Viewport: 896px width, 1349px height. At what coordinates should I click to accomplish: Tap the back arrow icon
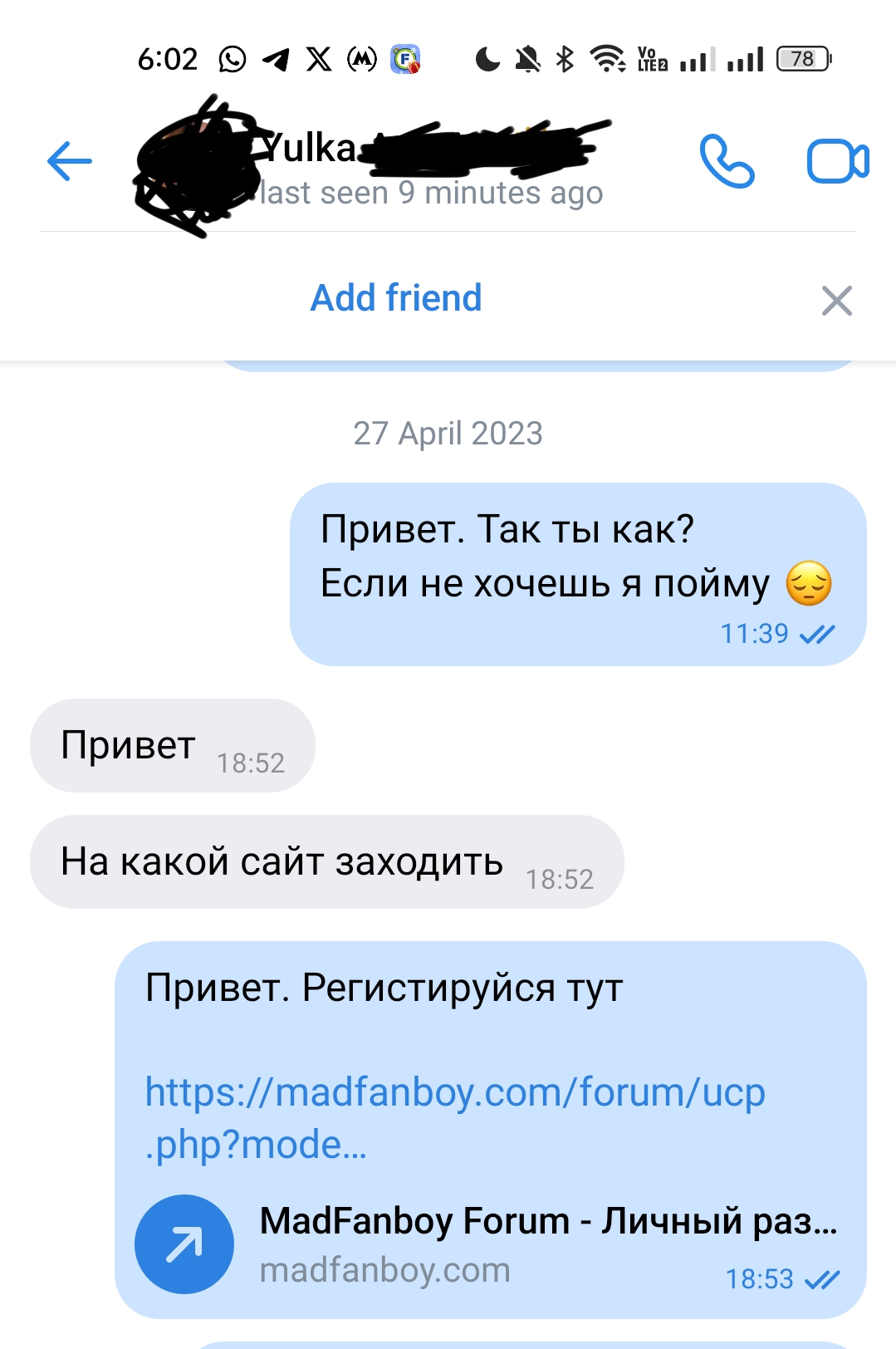tap(70, 160)
